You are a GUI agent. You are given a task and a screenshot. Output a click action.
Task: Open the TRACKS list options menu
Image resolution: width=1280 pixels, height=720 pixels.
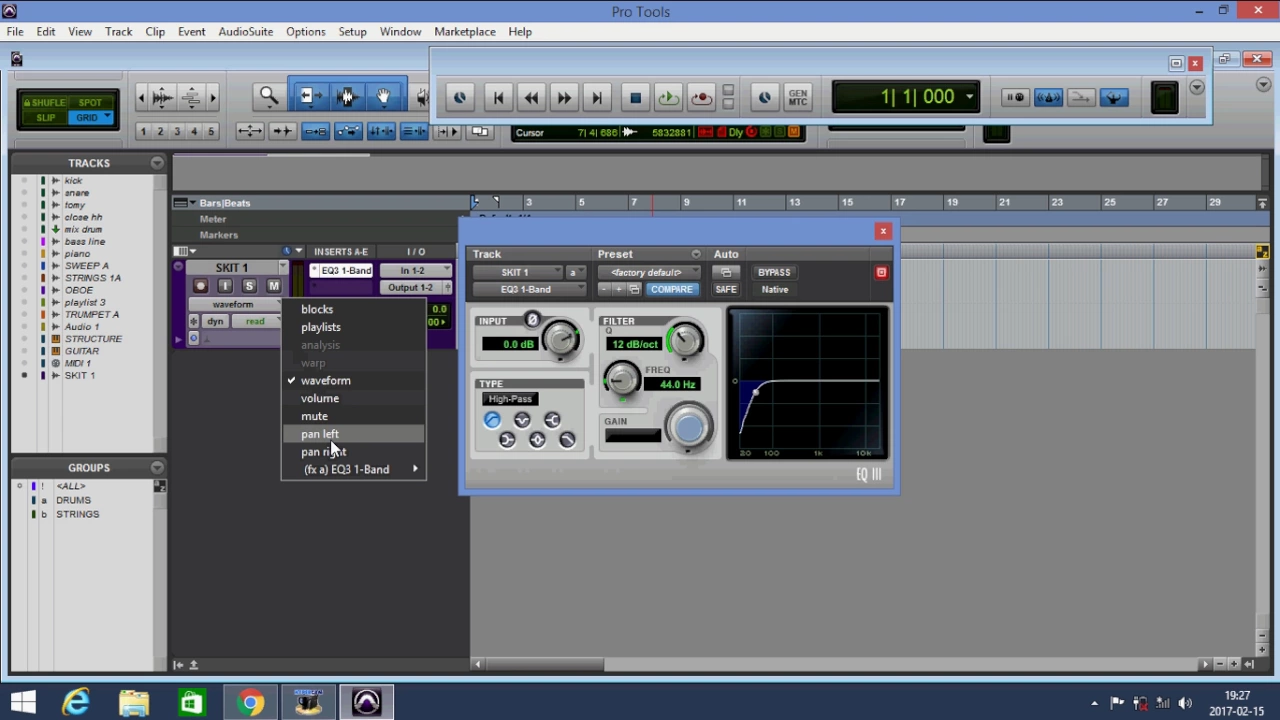[157, 163]
